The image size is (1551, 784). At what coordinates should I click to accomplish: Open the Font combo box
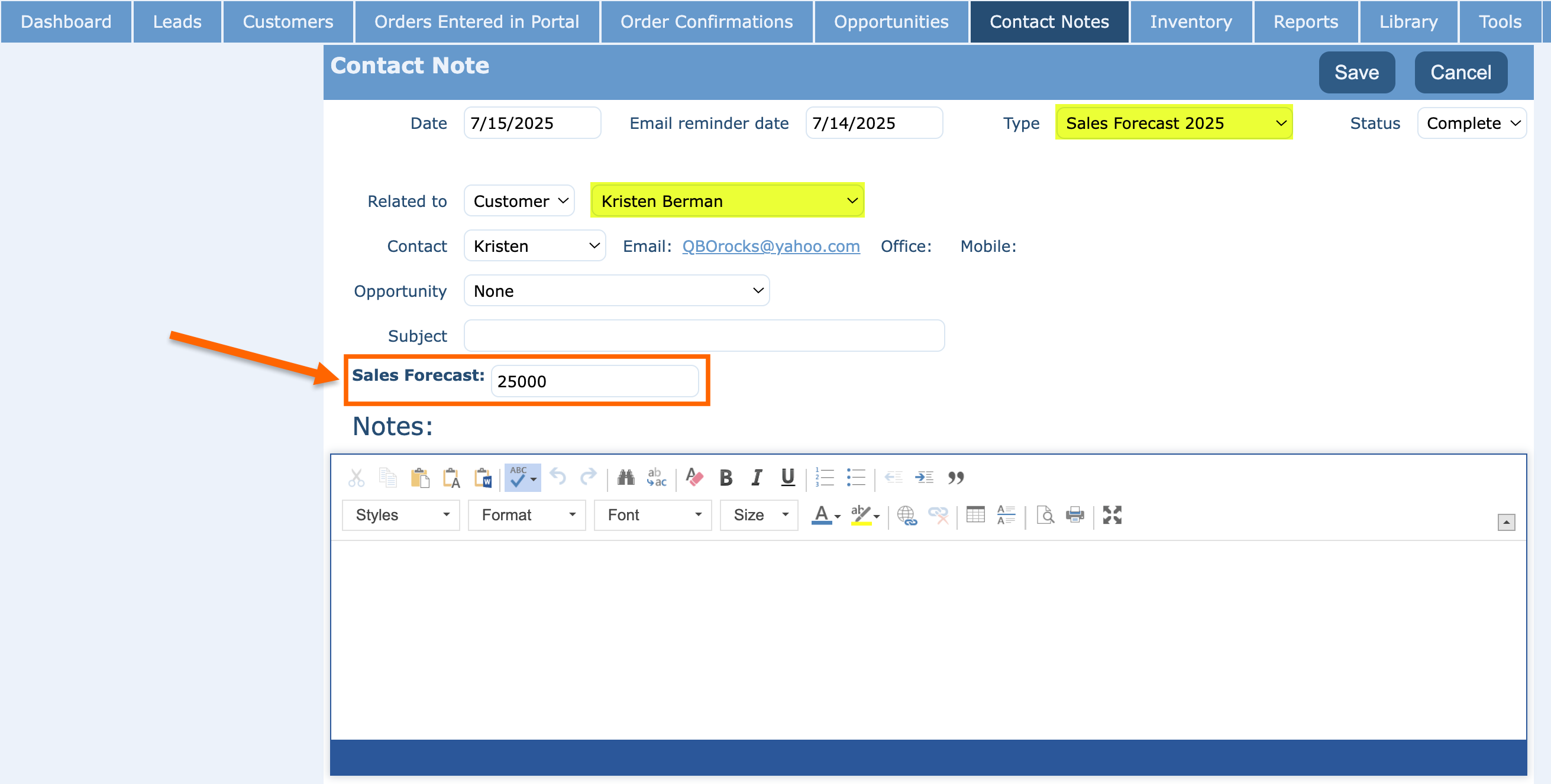click(x=652, y=515)
